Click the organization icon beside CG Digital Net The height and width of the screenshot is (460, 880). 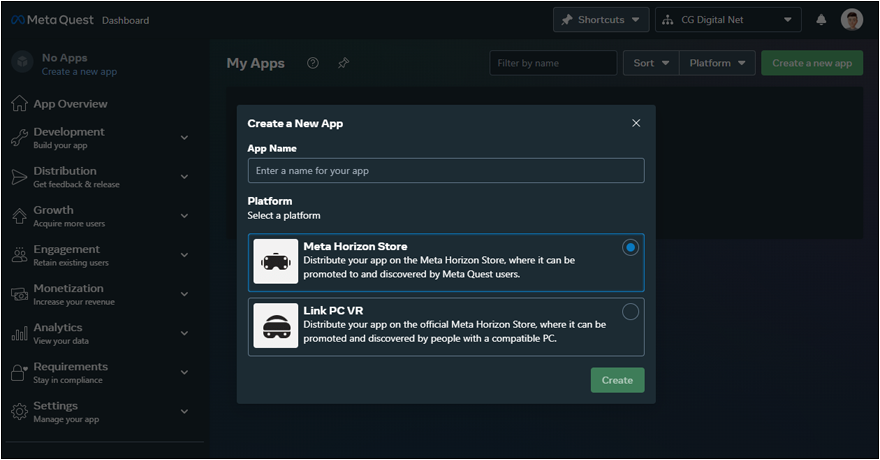667,20
